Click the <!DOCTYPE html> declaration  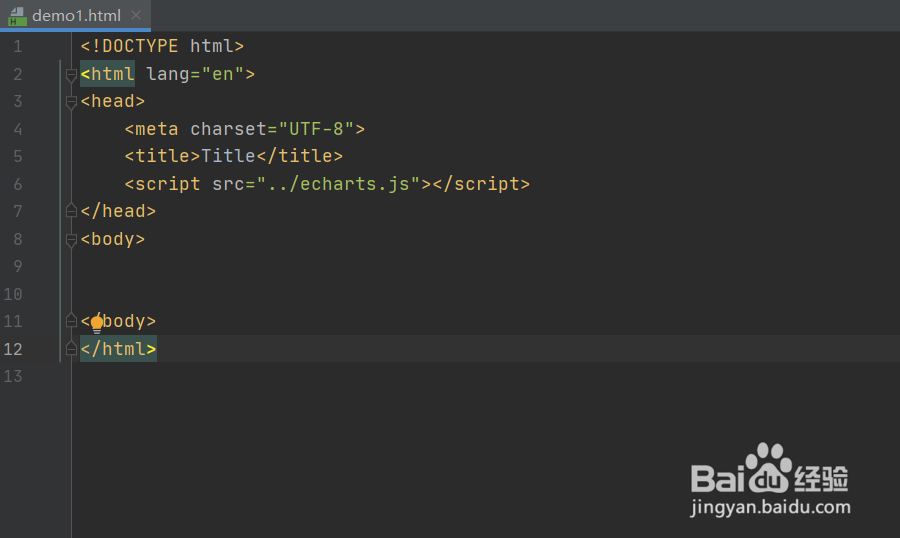(162, 46)
